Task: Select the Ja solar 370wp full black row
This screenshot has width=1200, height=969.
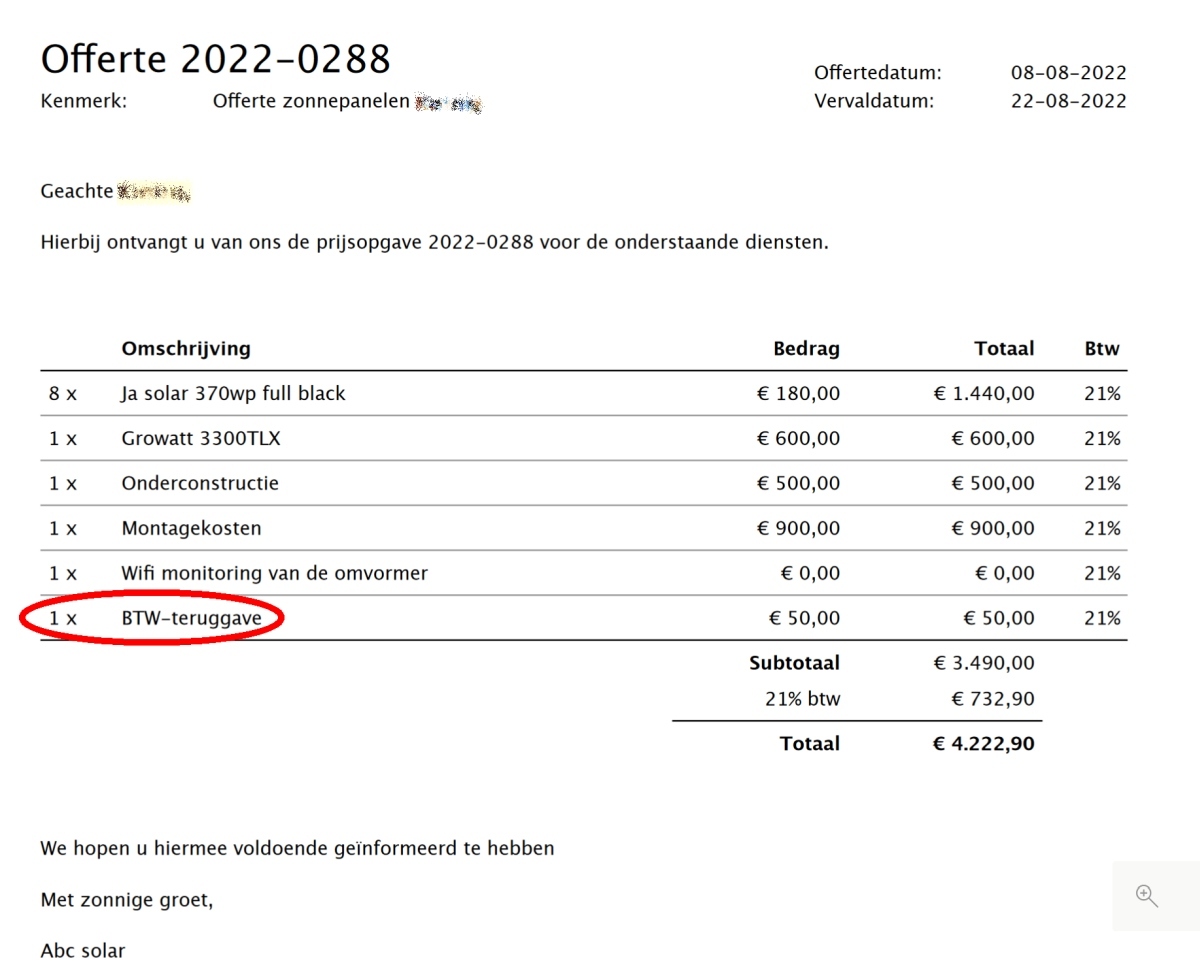Action: (232, 393)
